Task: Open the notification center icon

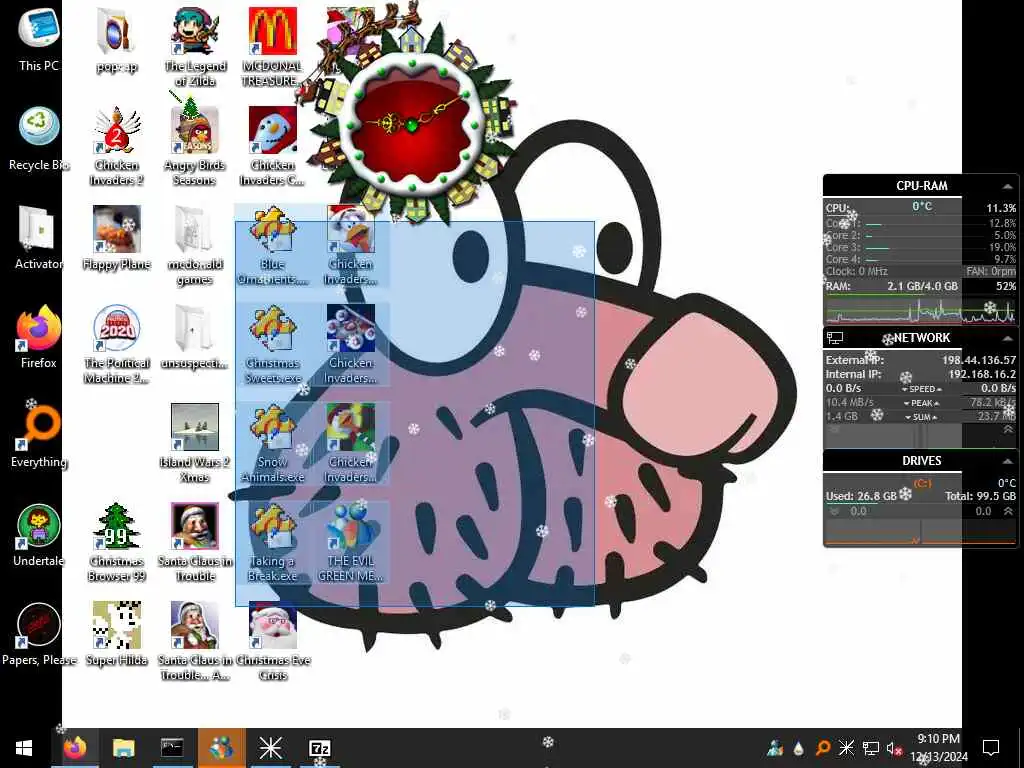Action: pos(991,748)
